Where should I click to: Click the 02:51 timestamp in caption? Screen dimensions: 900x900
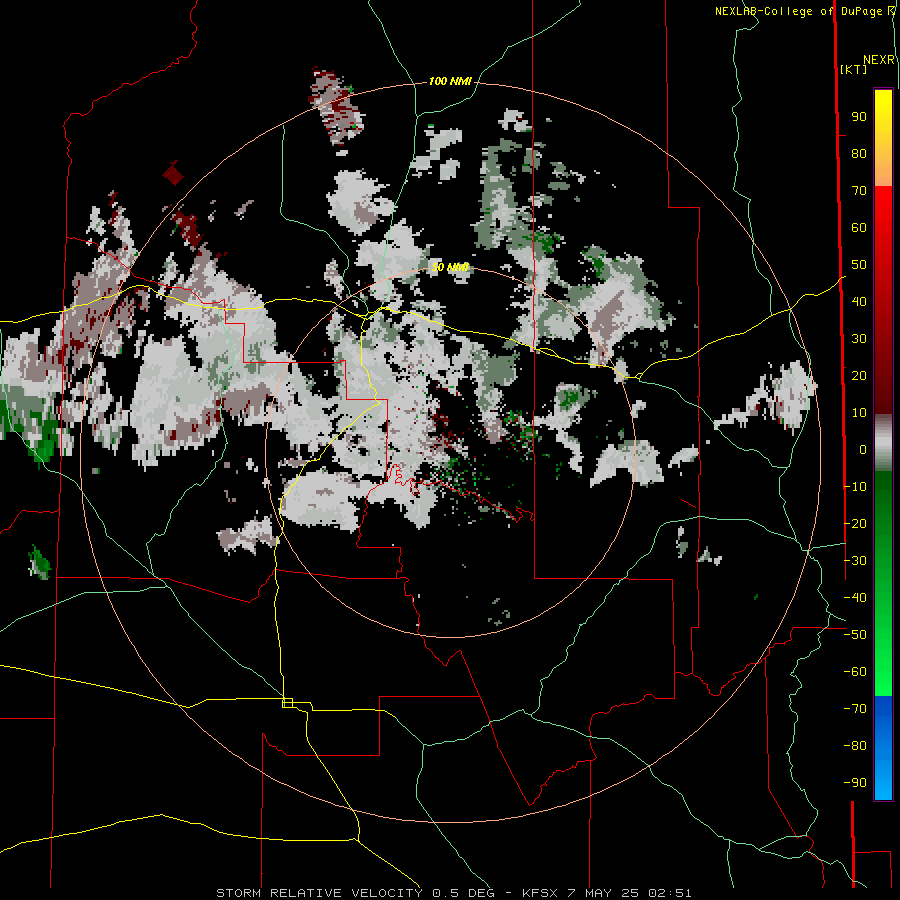(670, 893)
